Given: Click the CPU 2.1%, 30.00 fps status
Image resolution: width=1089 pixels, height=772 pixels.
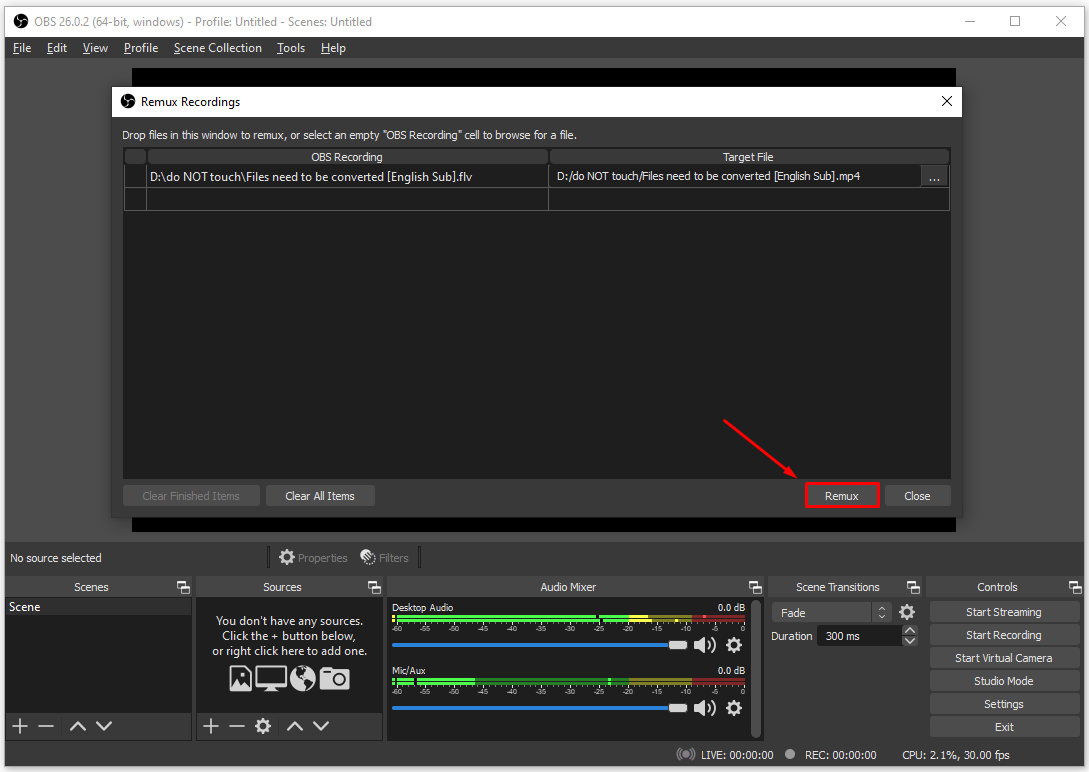Looking at the screenshot, I should pos(956,755).
